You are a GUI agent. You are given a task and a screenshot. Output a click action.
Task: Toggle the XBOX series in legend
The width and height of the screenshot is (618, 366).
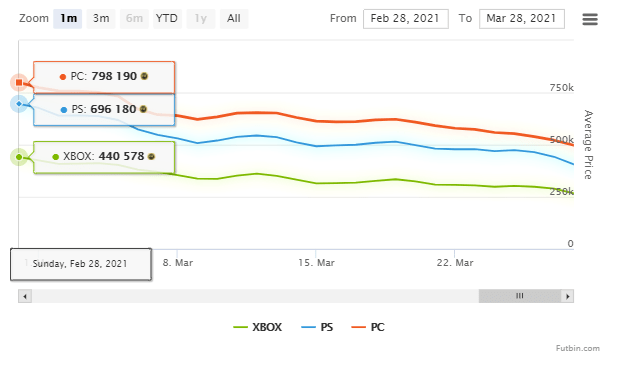(258, 327)
